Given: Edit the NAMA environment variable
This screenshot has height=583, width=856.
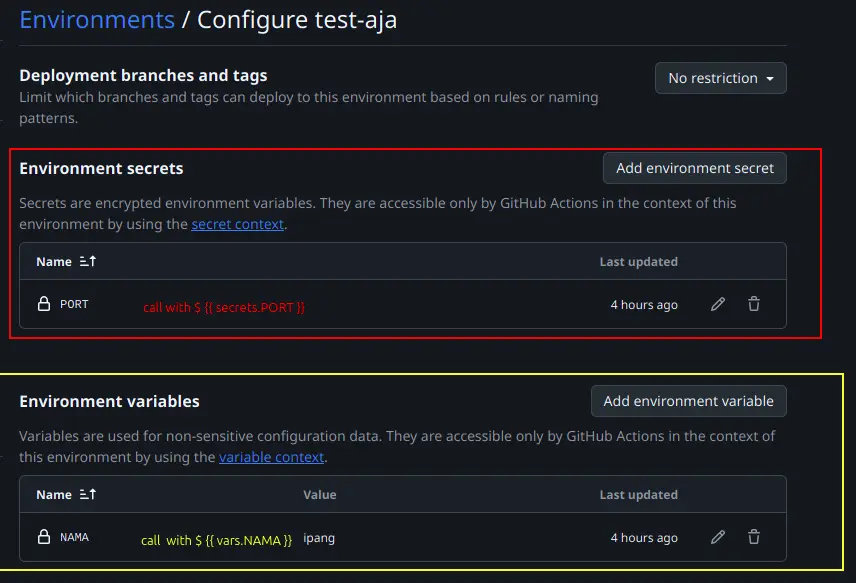Looking at the screenshot, I should [x=717, y=537].
